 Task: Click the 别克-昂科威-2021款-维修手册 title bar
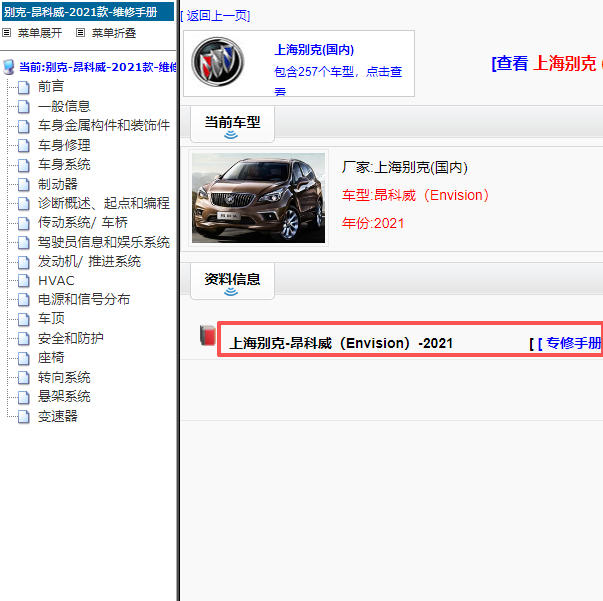coord(88,12)
